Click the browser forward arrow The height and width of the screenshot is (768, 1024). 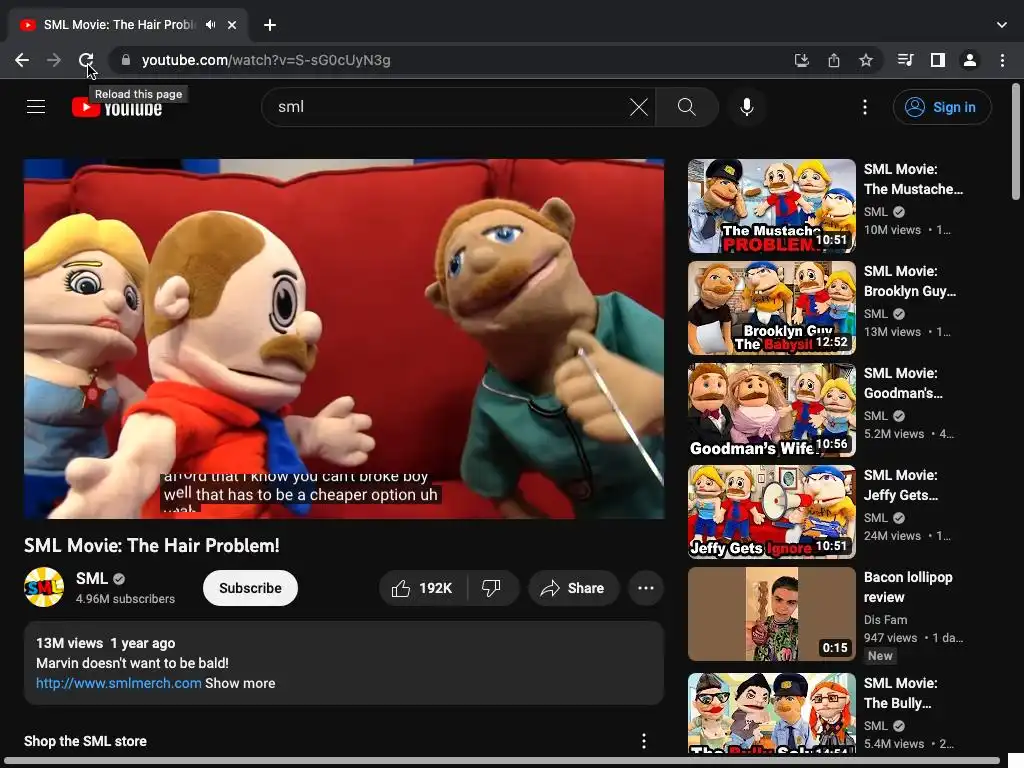pos(54,60)
